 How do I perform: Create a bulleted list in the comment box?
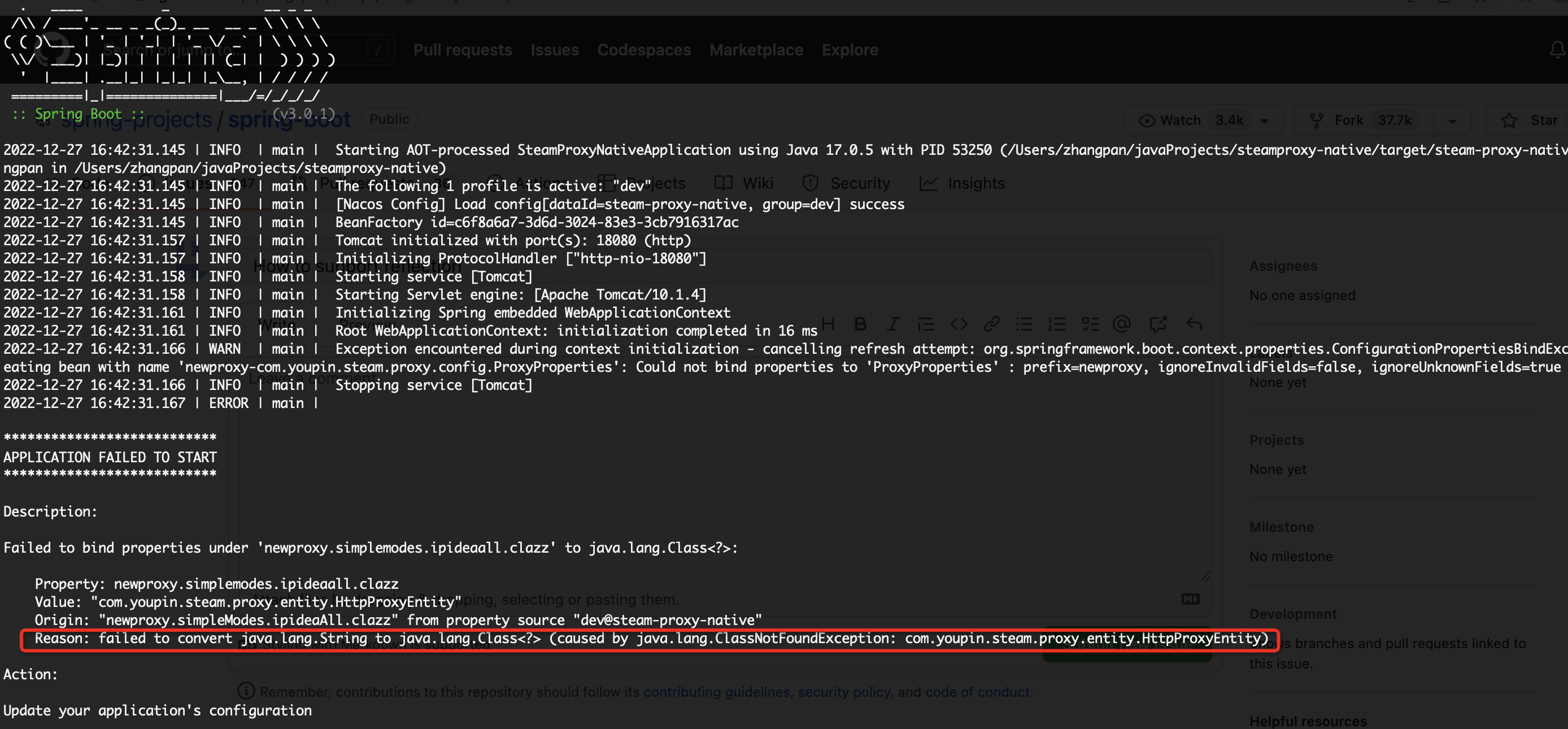(1025, 323)
